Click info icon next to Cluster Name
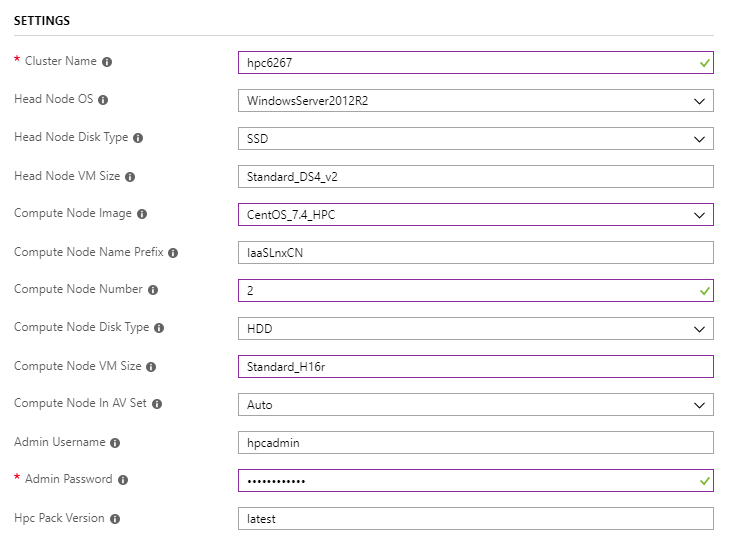Image resolution: width=730 pixels, height=539 pixels. pyautogui.click(x=107, y=62)
